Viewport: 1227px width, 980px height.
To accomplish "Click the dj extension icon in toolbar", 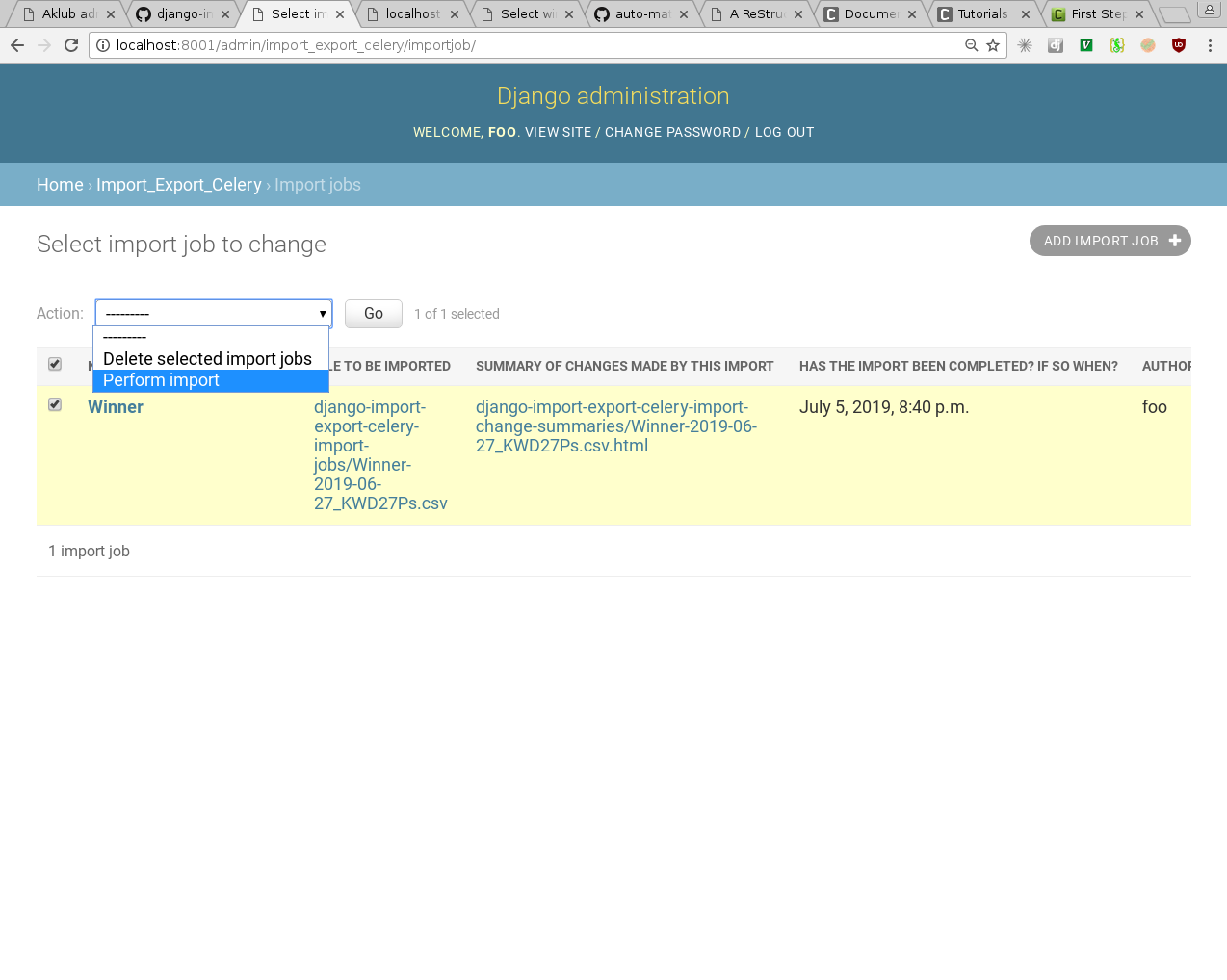I will (x=1056, y=45).
